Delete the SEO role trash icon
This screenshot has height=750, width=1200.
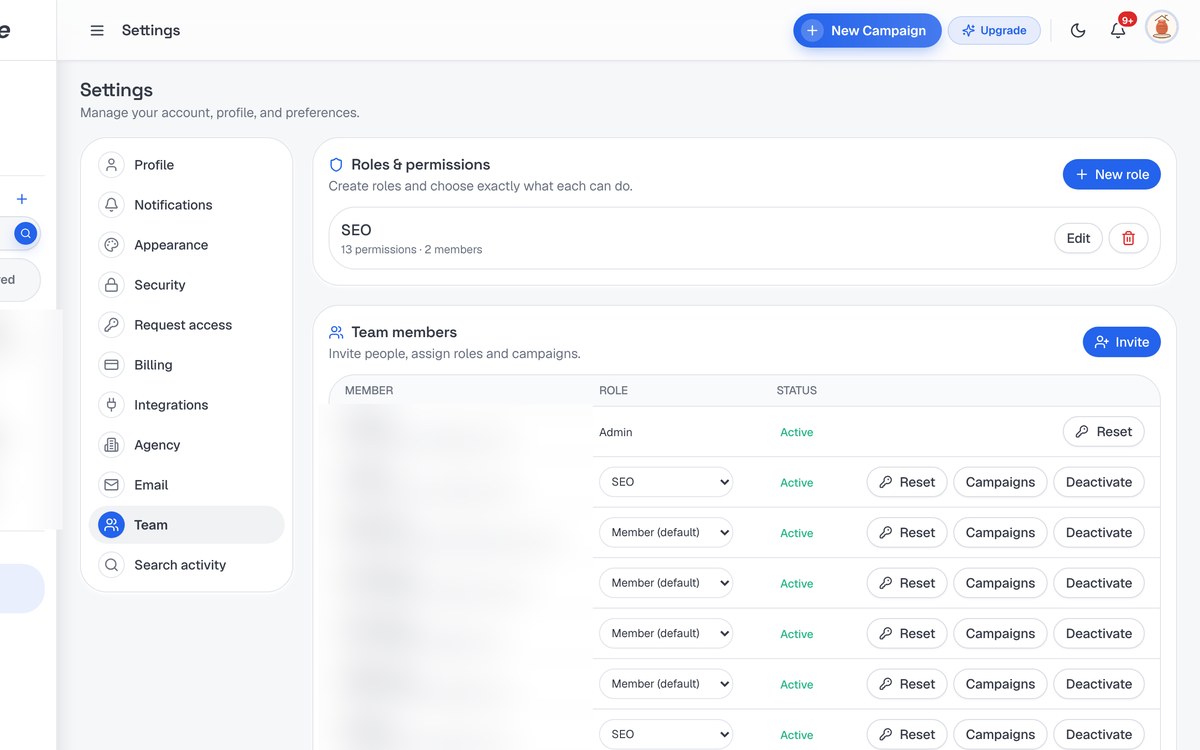pyautogui.click(x=1128, y=238)
